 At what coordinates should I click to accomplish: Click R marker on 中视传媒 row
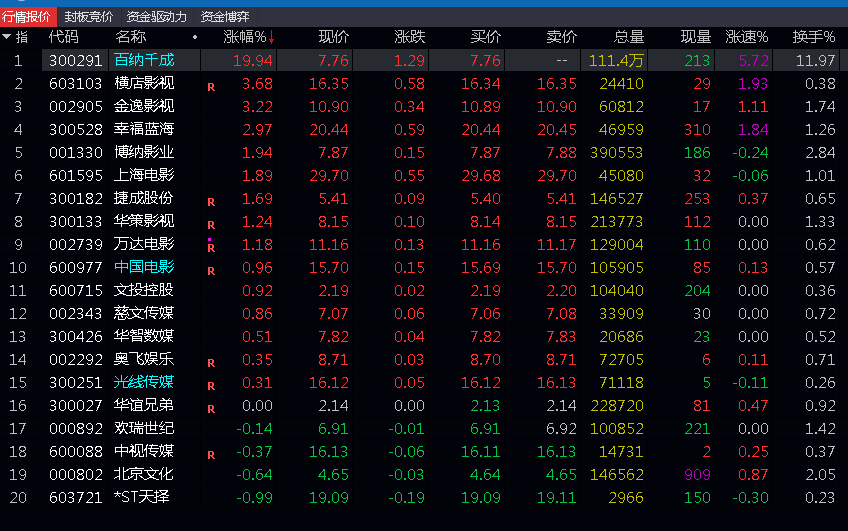(211, 455)
